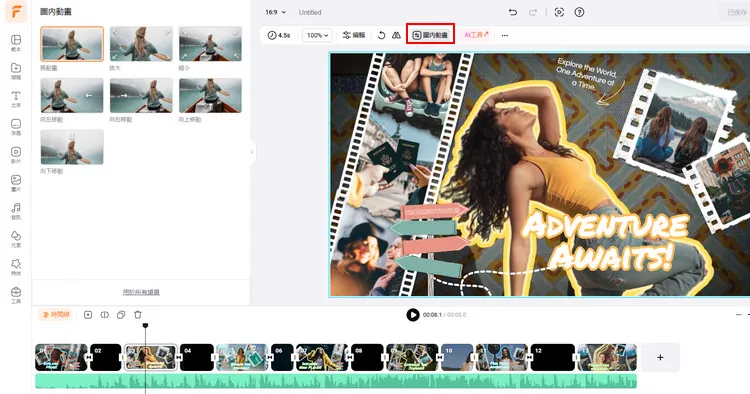Select scene 02 in the timeline
The image size is (750, 394).
click(x=105, y=357)
